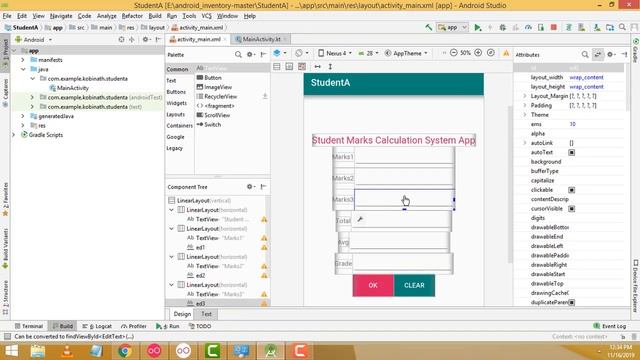Image resolution: width=640 pixels, height=360 pixels.
Task: Open the Terminal tool window
Action: pyautogui.click(x=29, y=326)
